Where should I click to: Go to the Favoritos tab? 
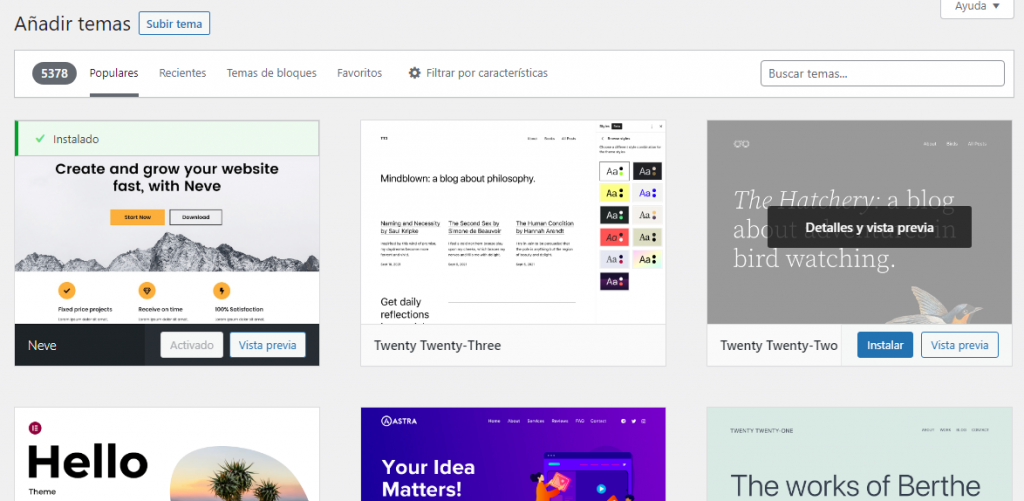[x=359, y=73]
